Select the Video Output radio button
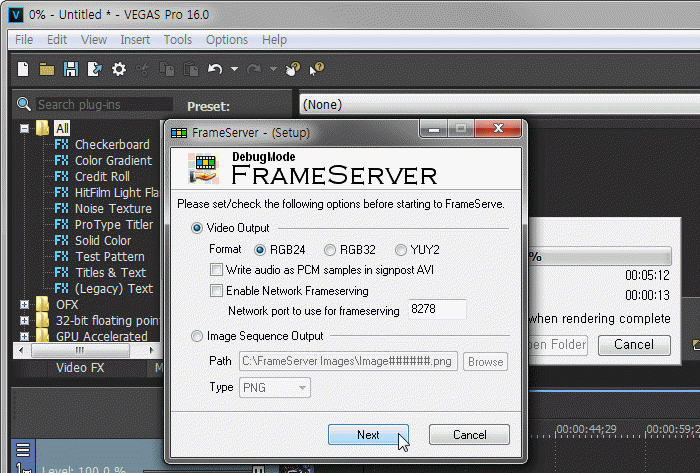The width and height of the screenshot is (700, 473). point(197,228)
